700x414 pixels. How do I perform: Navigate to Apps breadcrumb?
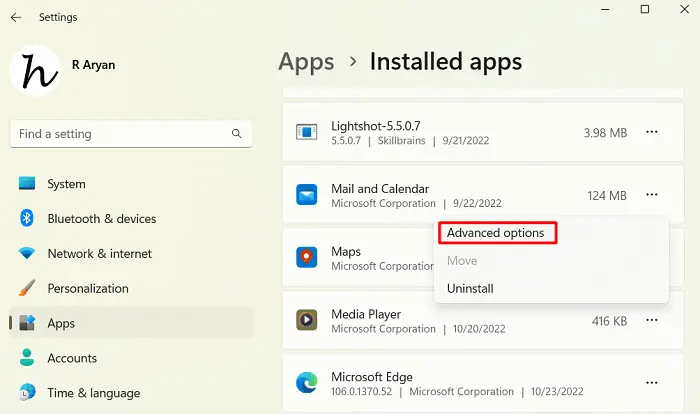(x=306, y=62)
